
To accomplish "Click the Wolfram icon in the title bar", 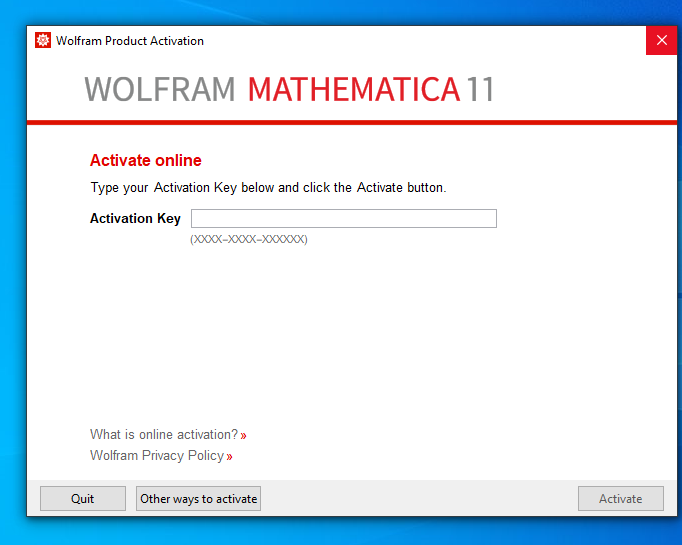I will pos(43,40).
